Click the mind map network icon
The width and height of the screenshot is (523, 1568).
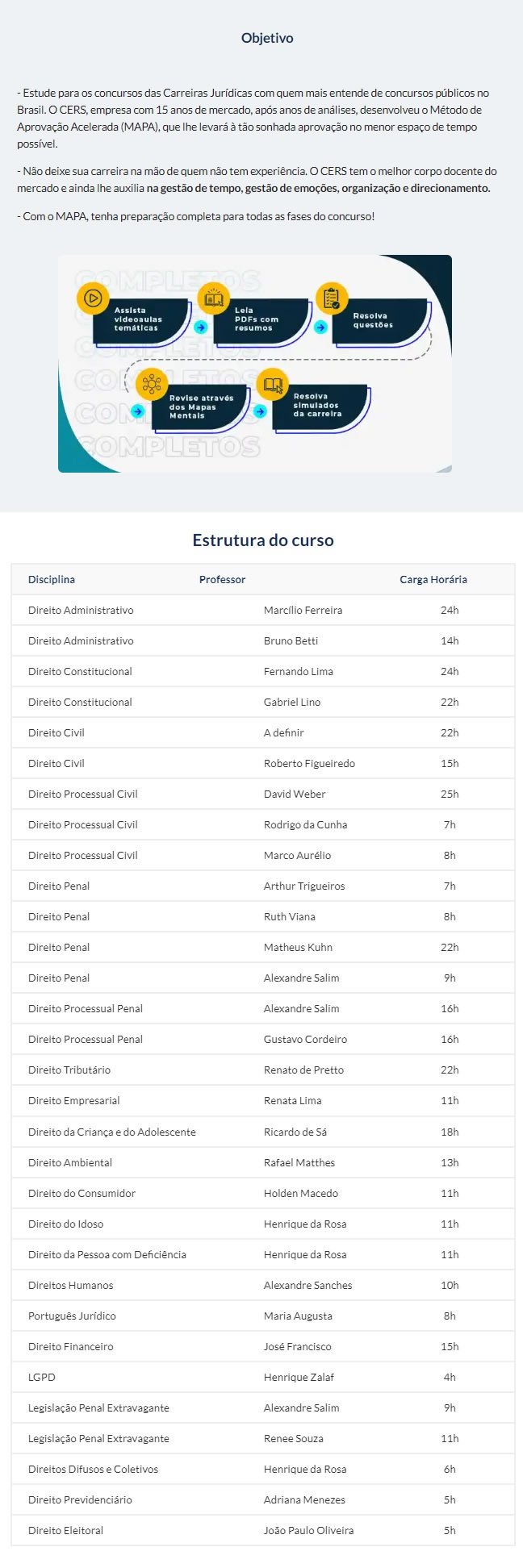pyautogui.click(x=152, y=384)
